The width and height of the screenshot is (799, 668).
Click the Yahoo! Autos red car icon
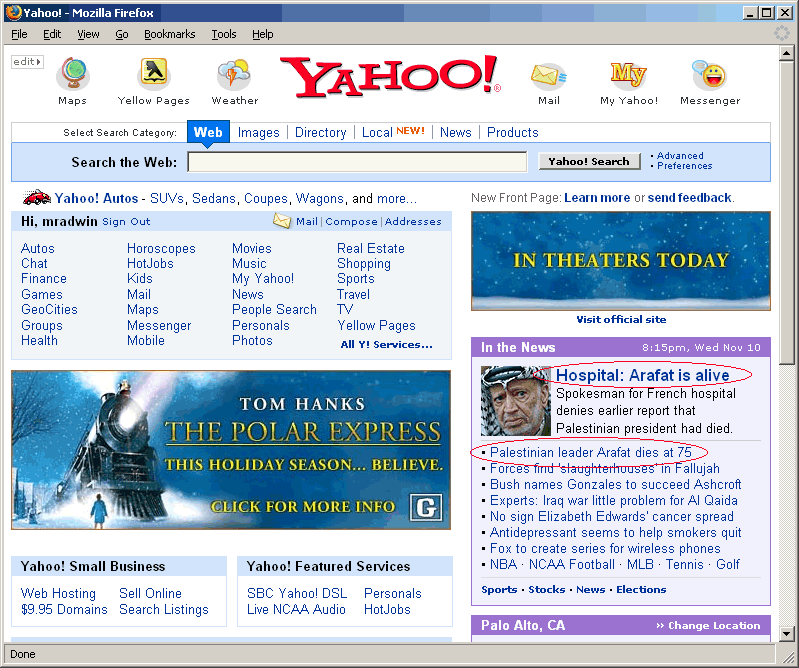click(36, 198)
